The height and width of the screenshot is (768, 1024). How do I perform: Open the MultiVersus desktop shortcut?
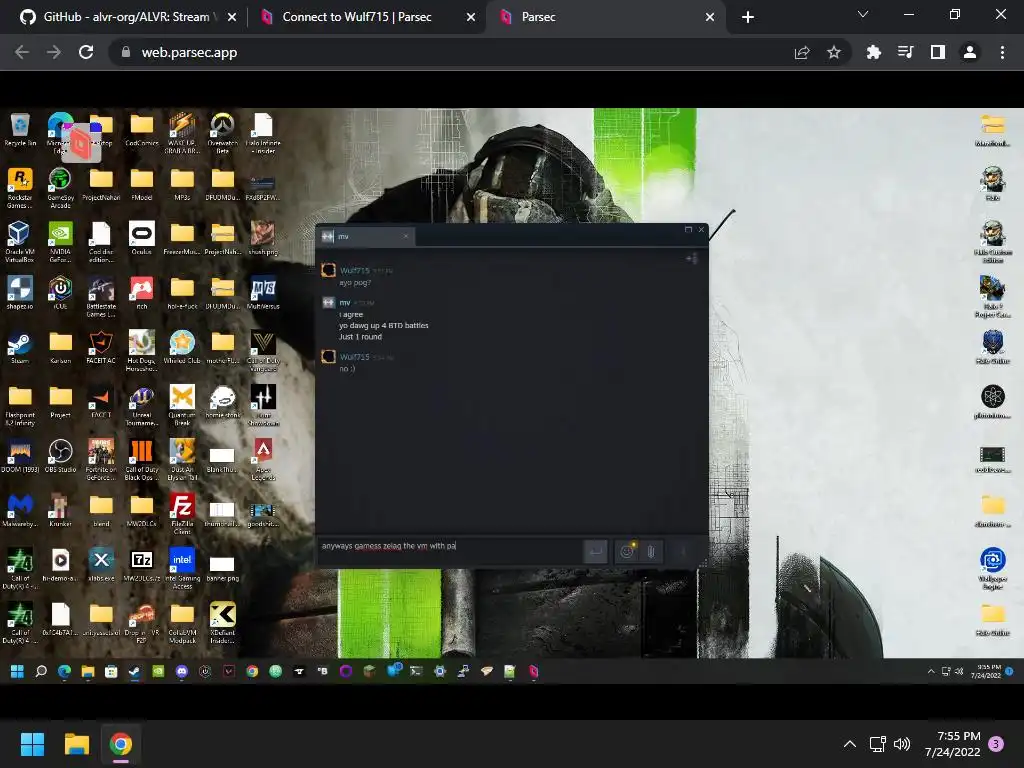263,293
